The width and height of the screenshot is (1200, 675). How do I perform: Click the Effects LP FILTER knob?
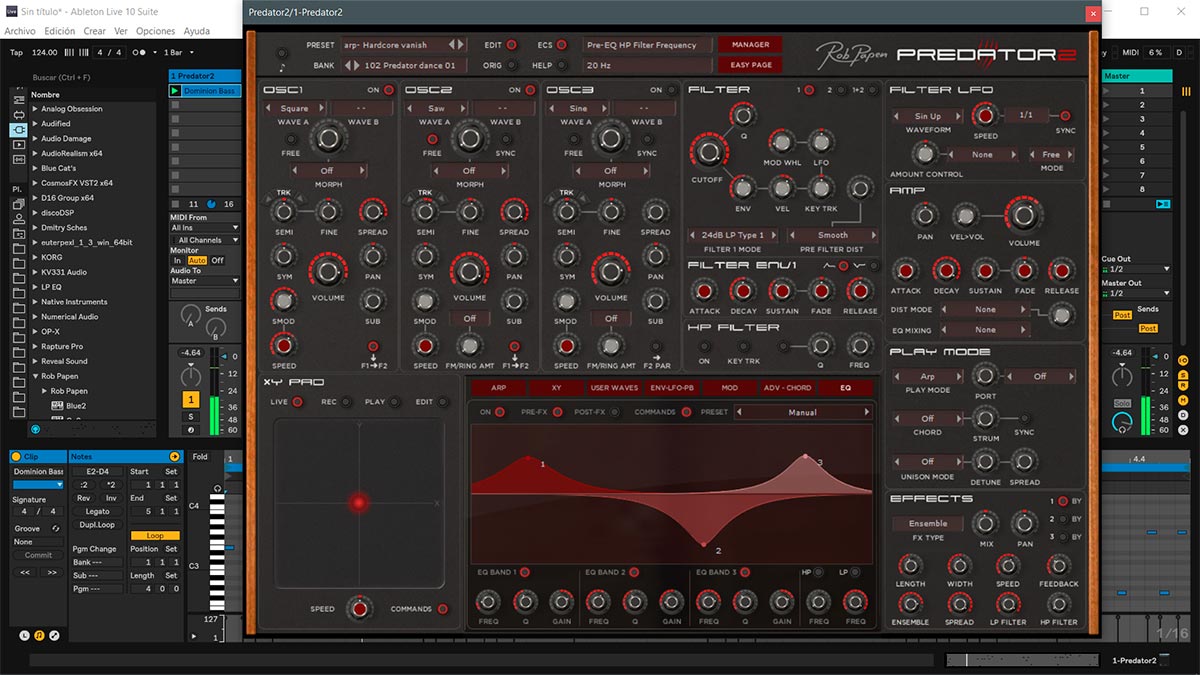tap(1008, 603)
